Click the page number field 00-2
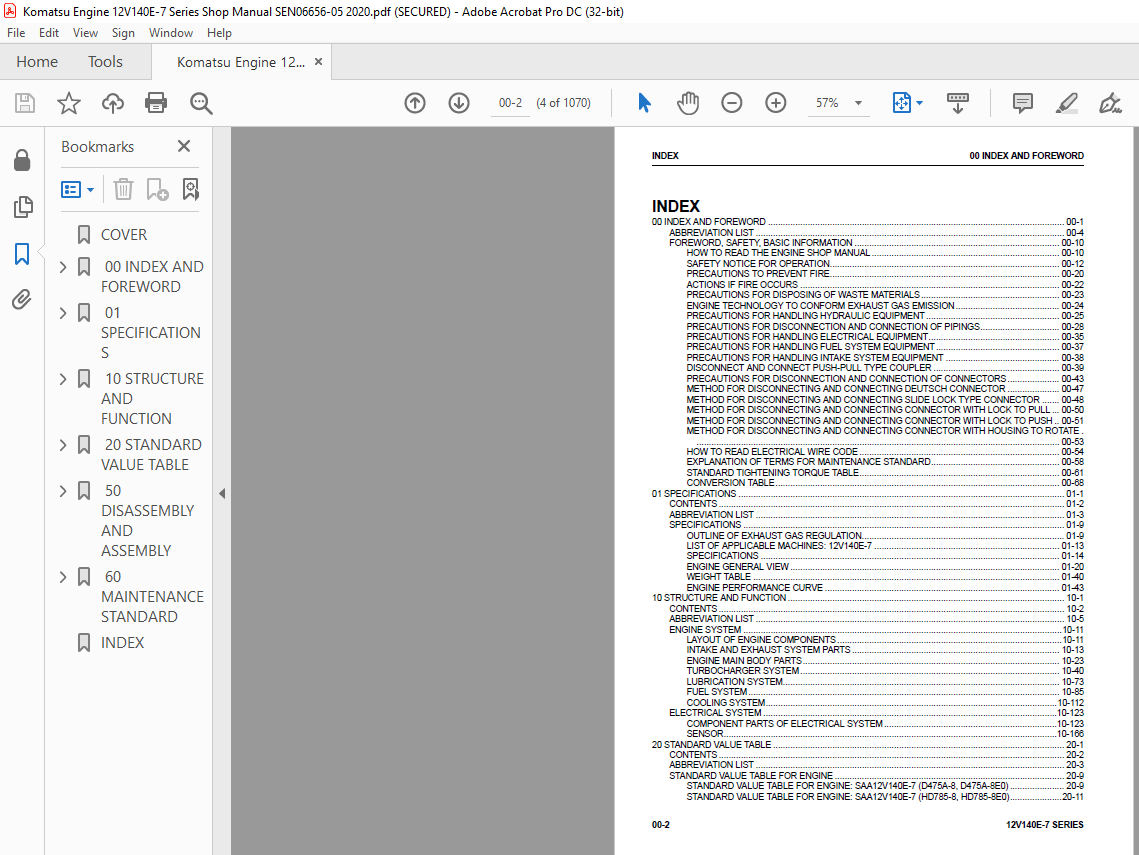The height and width of the screenshot is (855, 1139). [x=510, y=103]
